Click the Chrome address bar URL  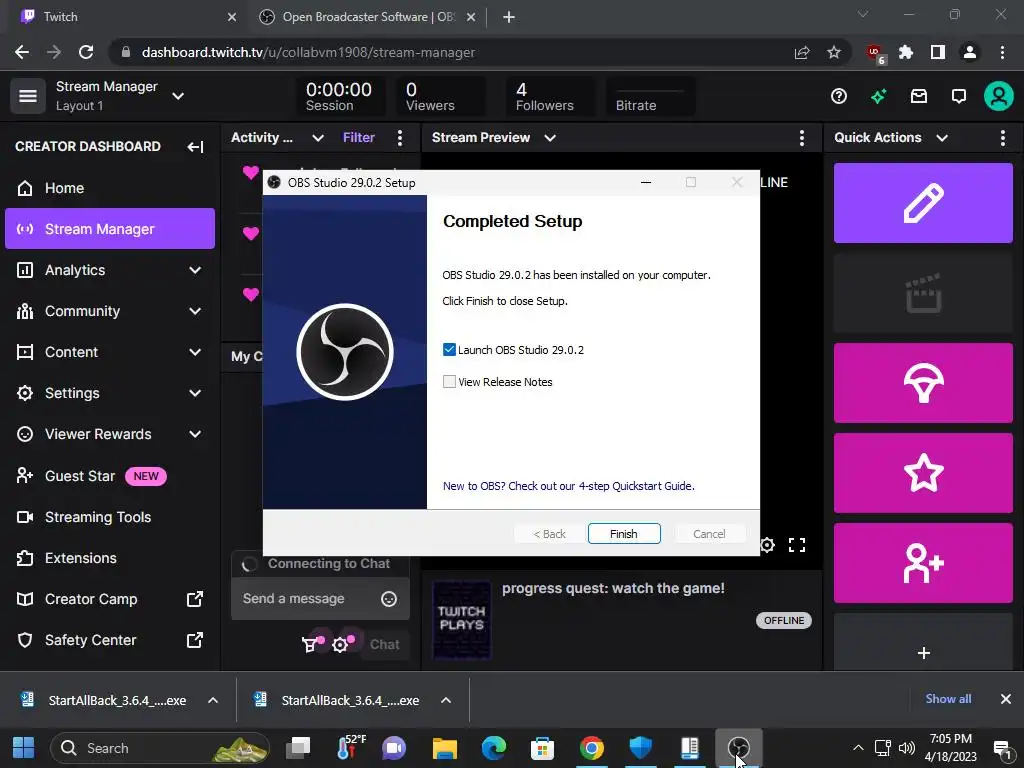pos(308,53)
